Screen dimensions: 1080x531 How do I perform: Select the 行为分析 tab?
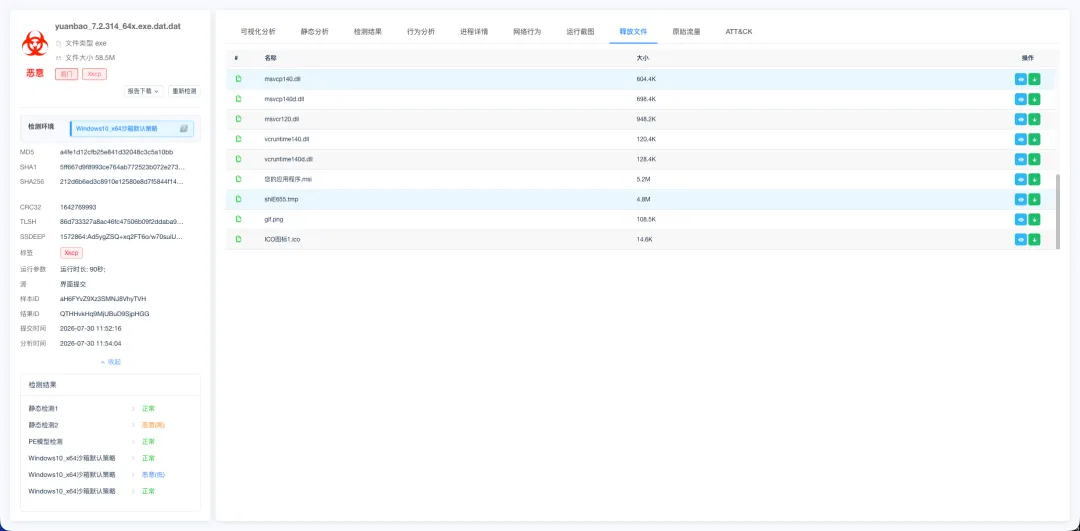click(421, 32)
